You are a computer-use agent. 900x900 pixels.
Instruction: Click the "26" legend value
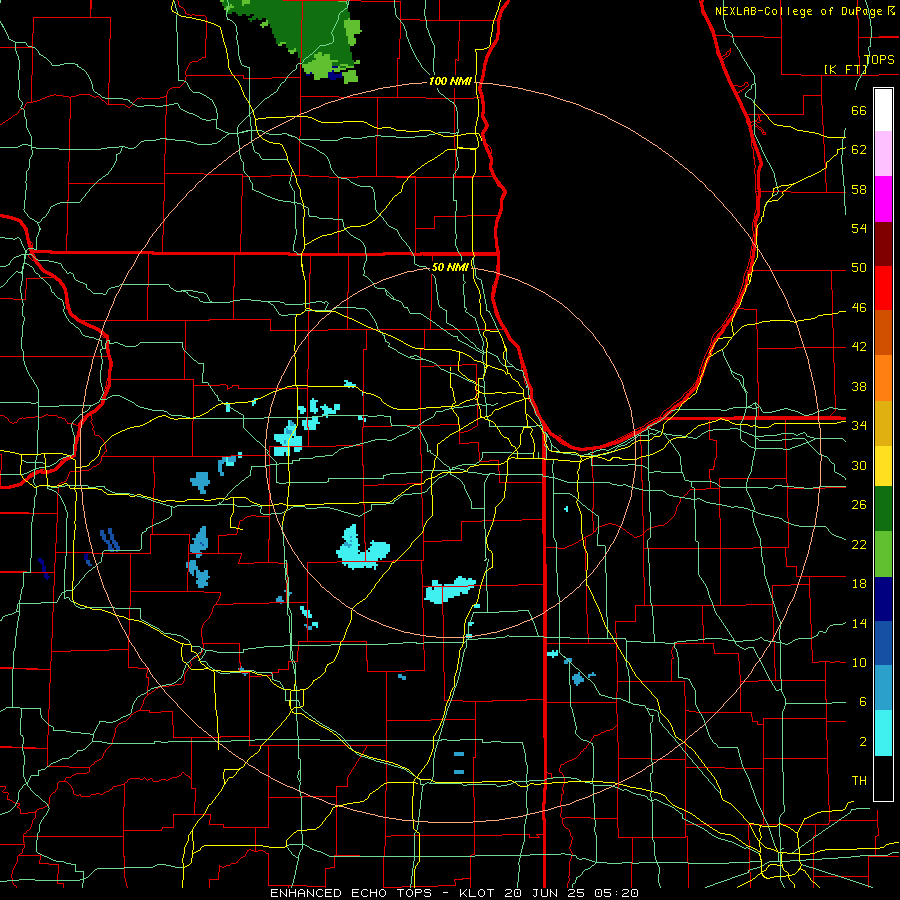[x=859, y=505]
